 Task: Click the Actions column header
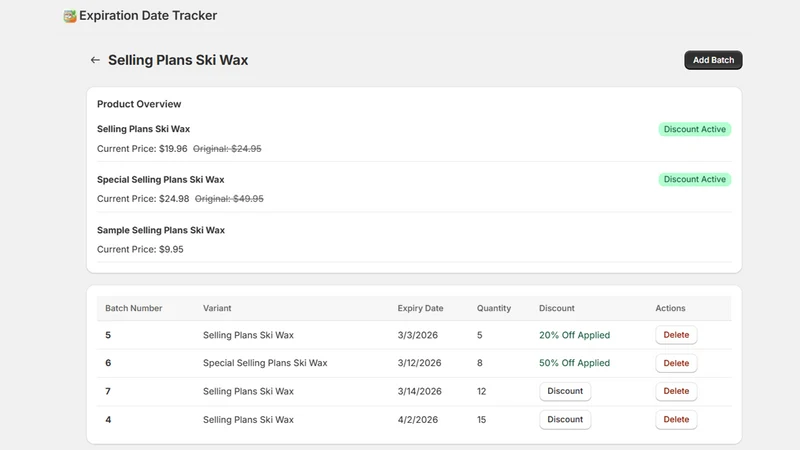[x=670, y=308]
